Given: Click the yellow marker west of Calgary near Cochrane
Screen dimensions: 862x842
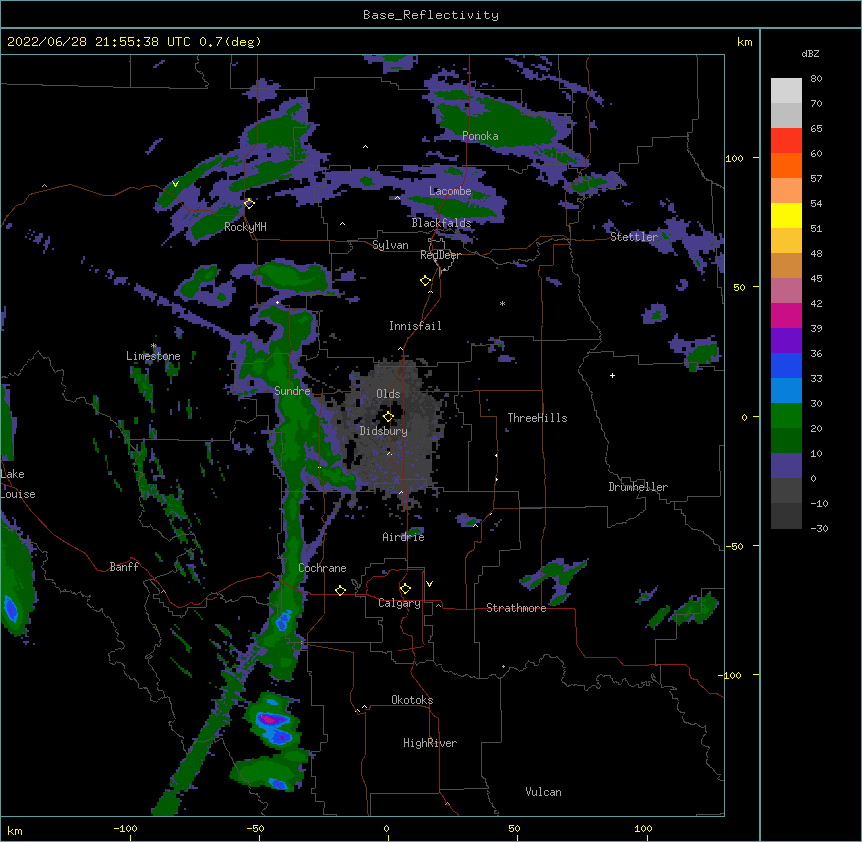Looking at the screenshot, I should point(340,590).
